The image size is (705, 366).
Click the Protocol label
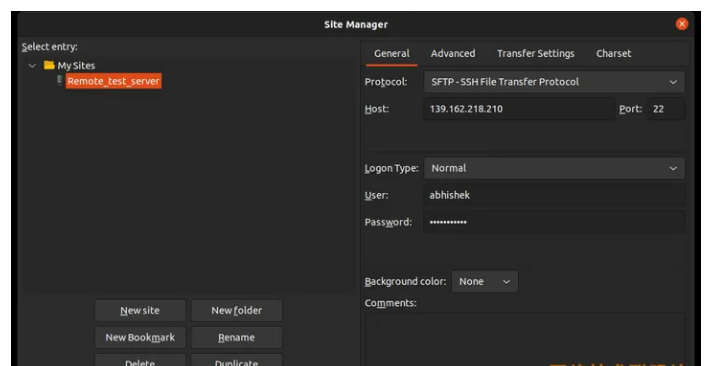pyautogui.click(x=386, y=82)
